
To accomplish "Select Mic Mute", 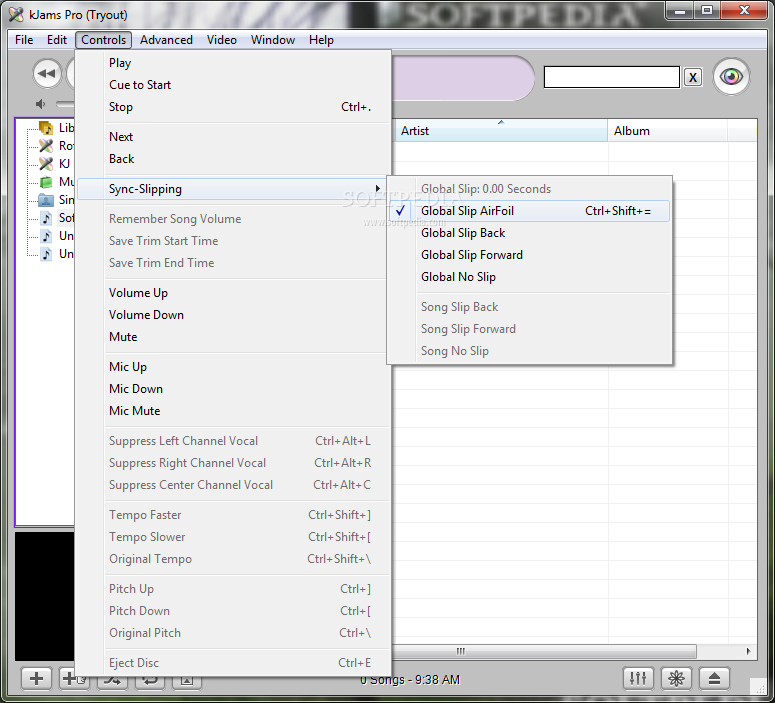I will [234, 411].
